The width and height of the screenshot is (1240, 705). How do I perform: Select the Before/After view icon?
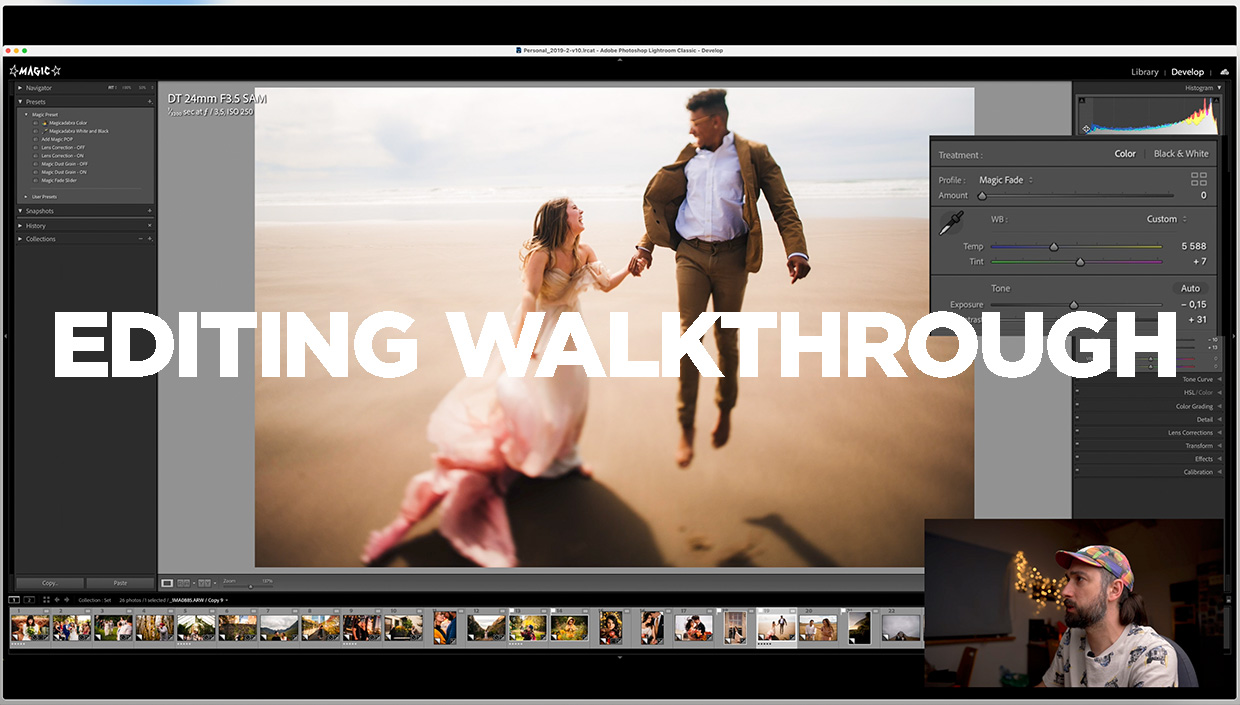coord(202,582)
